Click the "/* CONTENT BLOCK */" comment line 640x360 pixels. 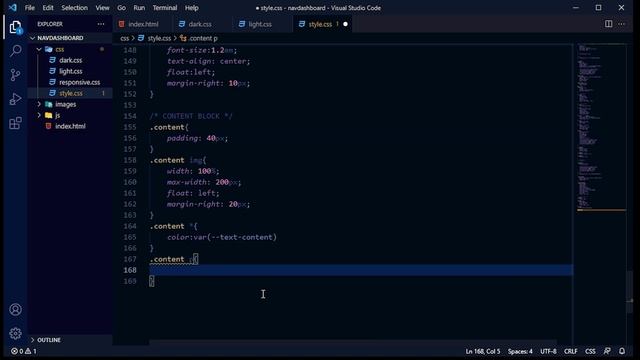pyautogui.click(x=191, y=116)
